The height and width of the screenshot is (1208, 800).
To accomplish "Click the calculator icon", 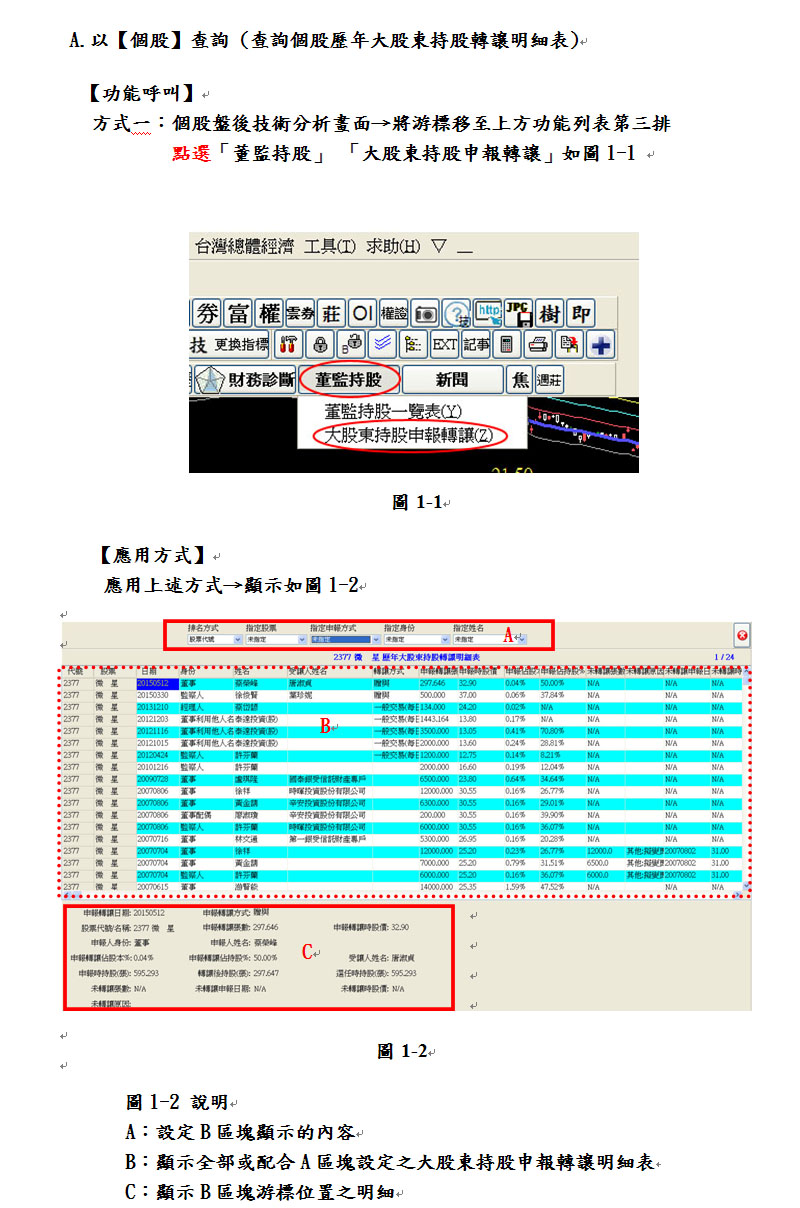I will point(507,345).
